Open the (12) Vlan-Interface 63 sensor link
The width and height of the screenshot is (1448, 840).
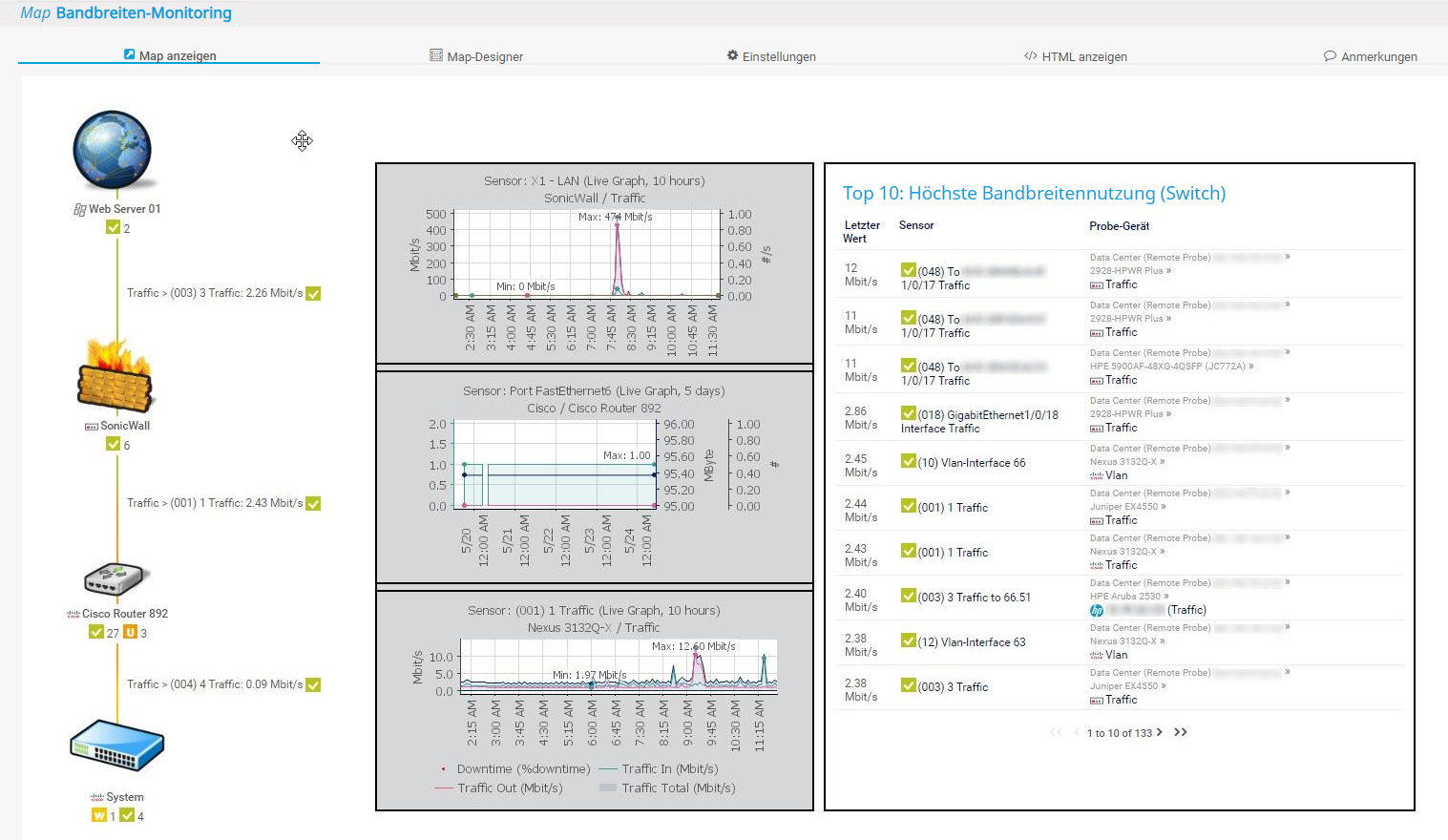[972, 642]
